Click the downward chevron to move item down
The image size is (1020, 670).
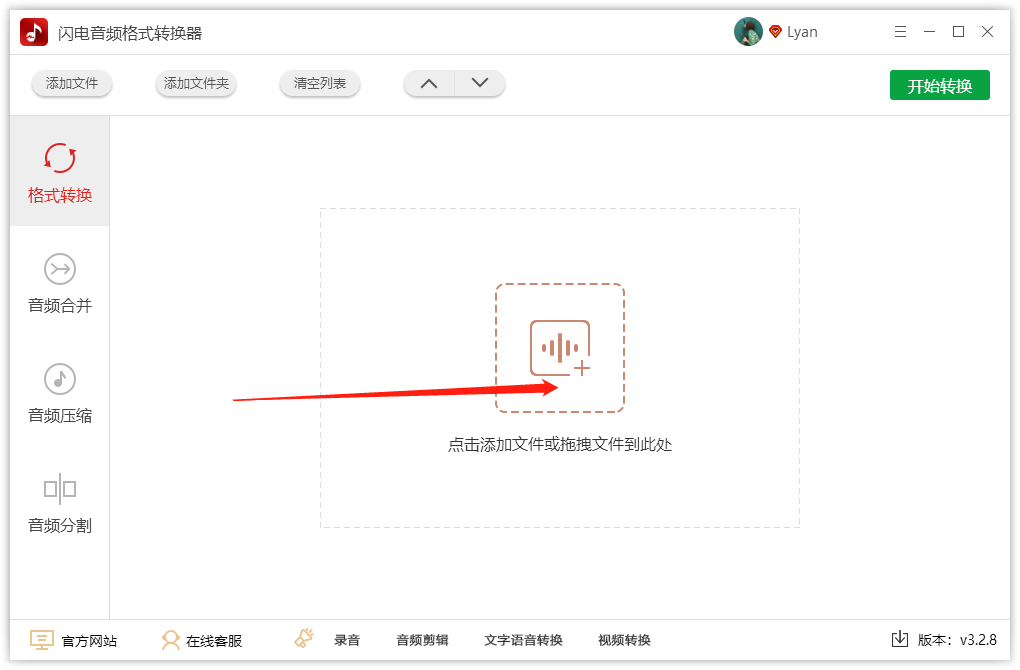[x=480, y=84]
